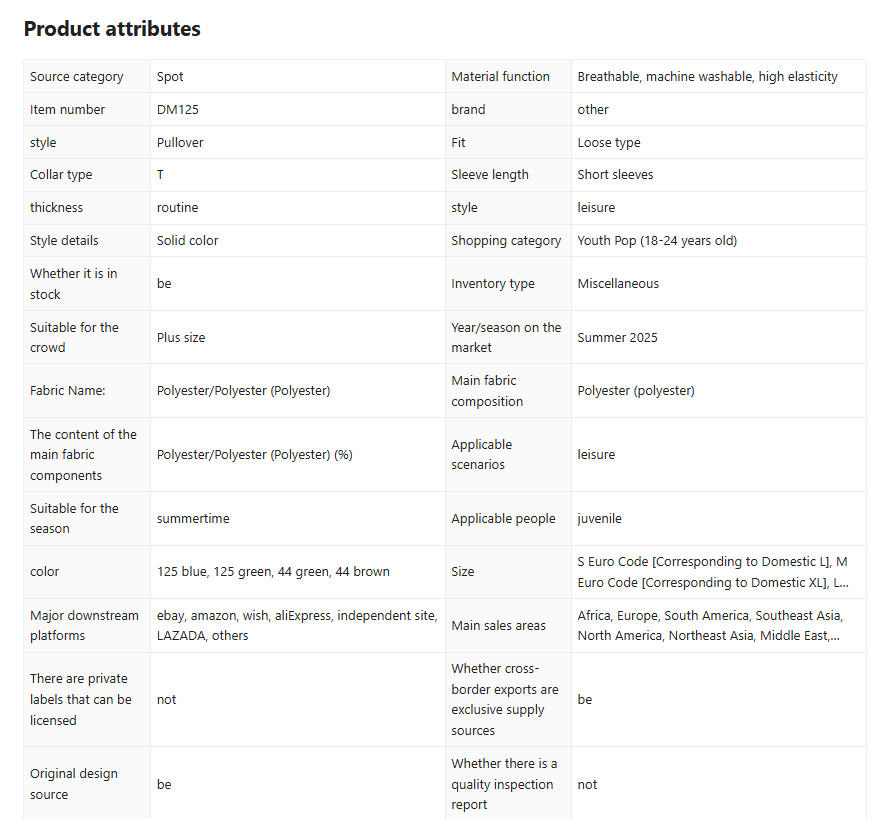Select the Pullover style value

point(180,142)
